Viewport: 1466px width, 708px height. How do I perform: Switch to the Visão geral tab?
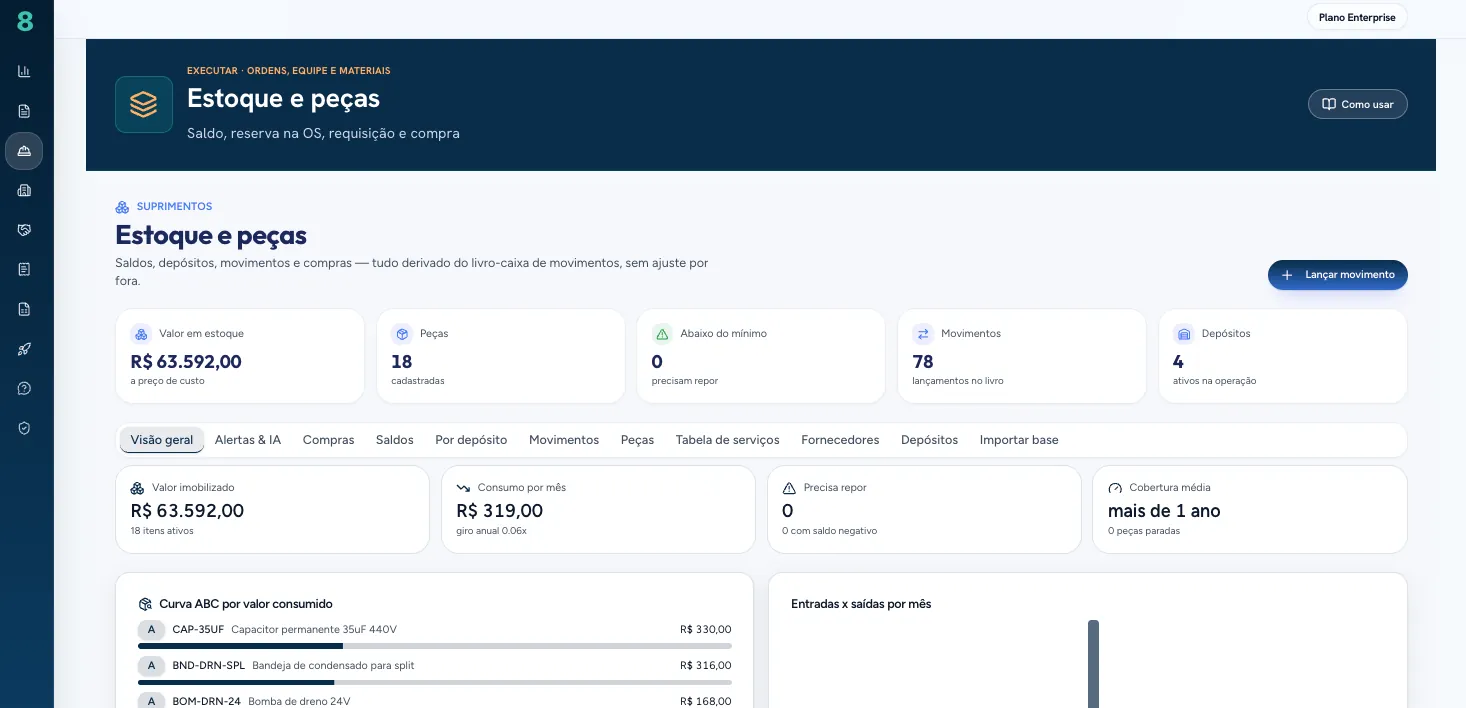click(162, 440)
